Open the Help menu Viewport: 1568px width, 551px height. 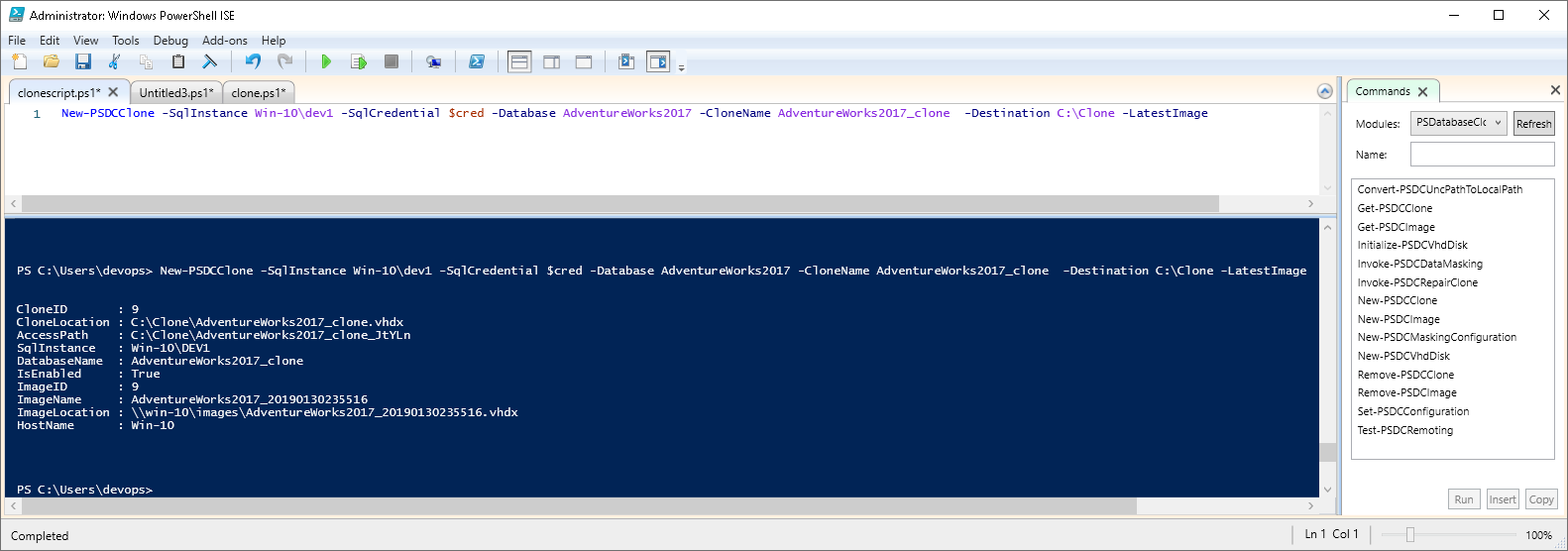pyautogui.click(x=274, y=41)
